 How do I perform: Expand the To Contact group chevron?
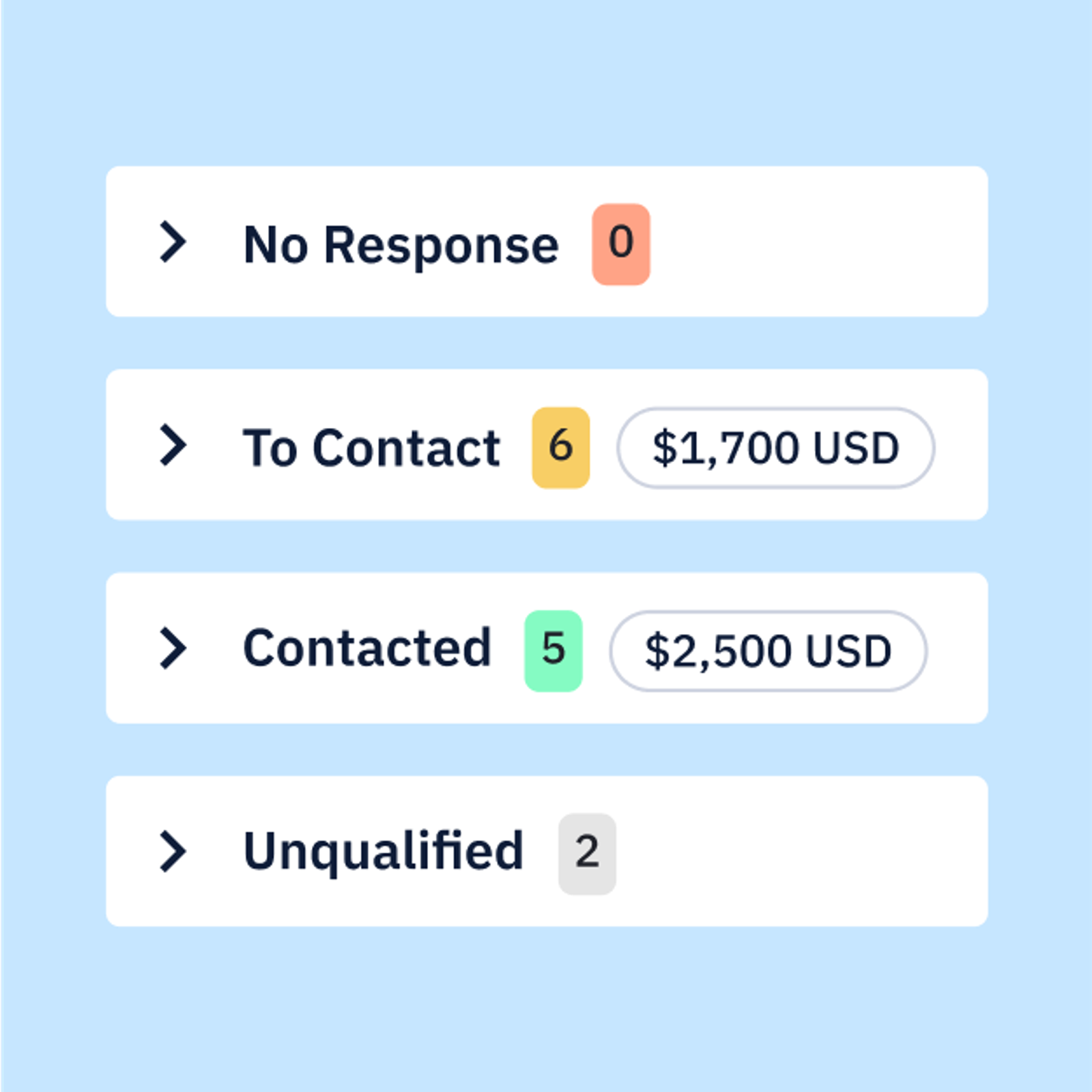[x=173, y=445]
